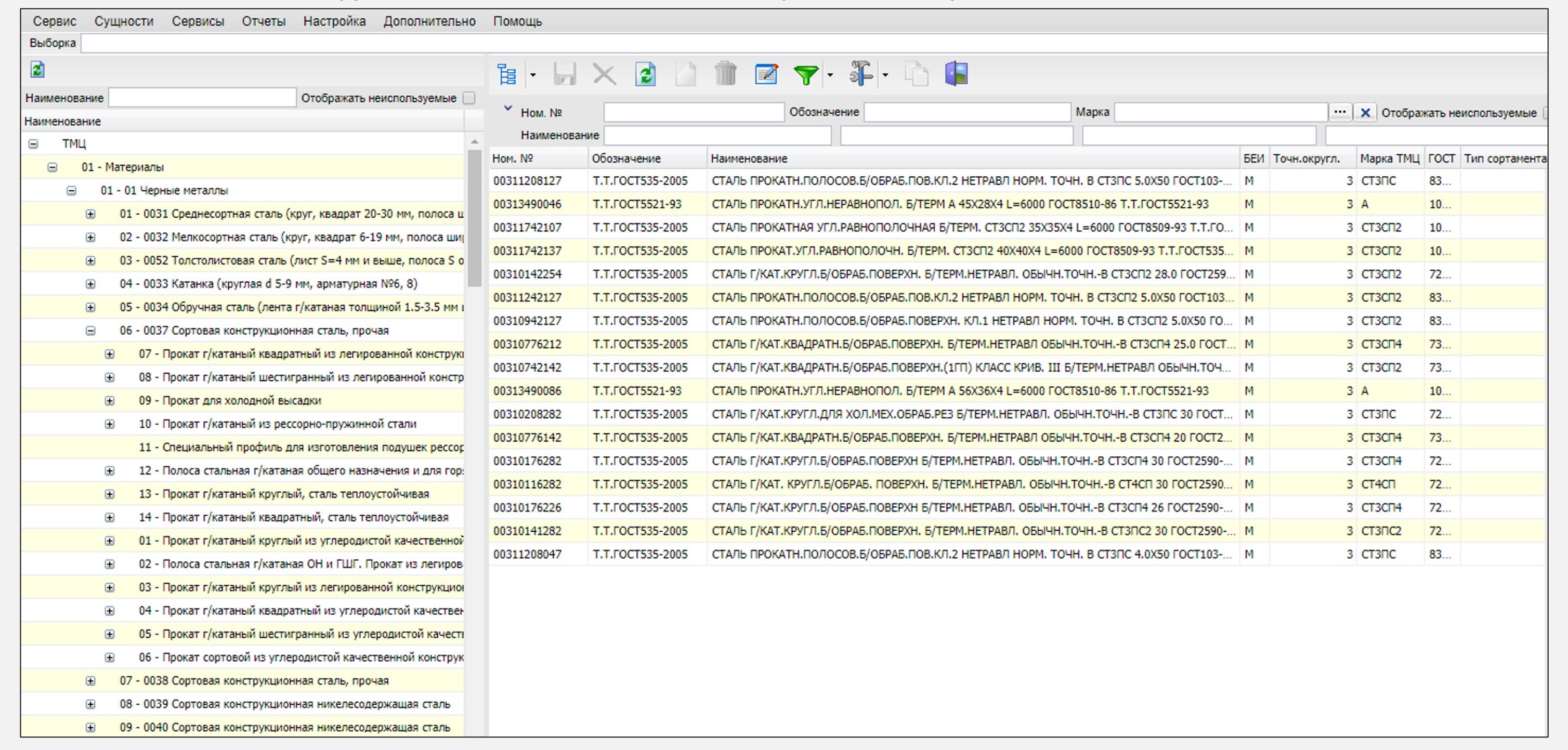Click the tree structure view icon
Viewport: 1568px width, 750px height.
tap(506, 74)
